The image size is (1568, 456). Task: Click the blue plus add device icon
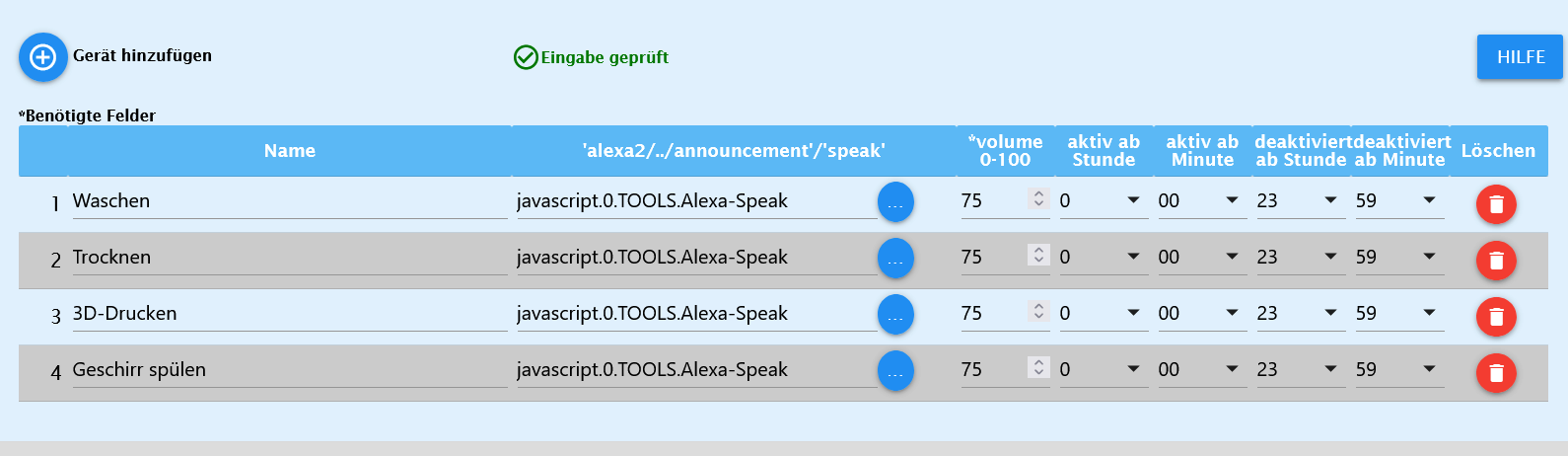pos(43,57)
